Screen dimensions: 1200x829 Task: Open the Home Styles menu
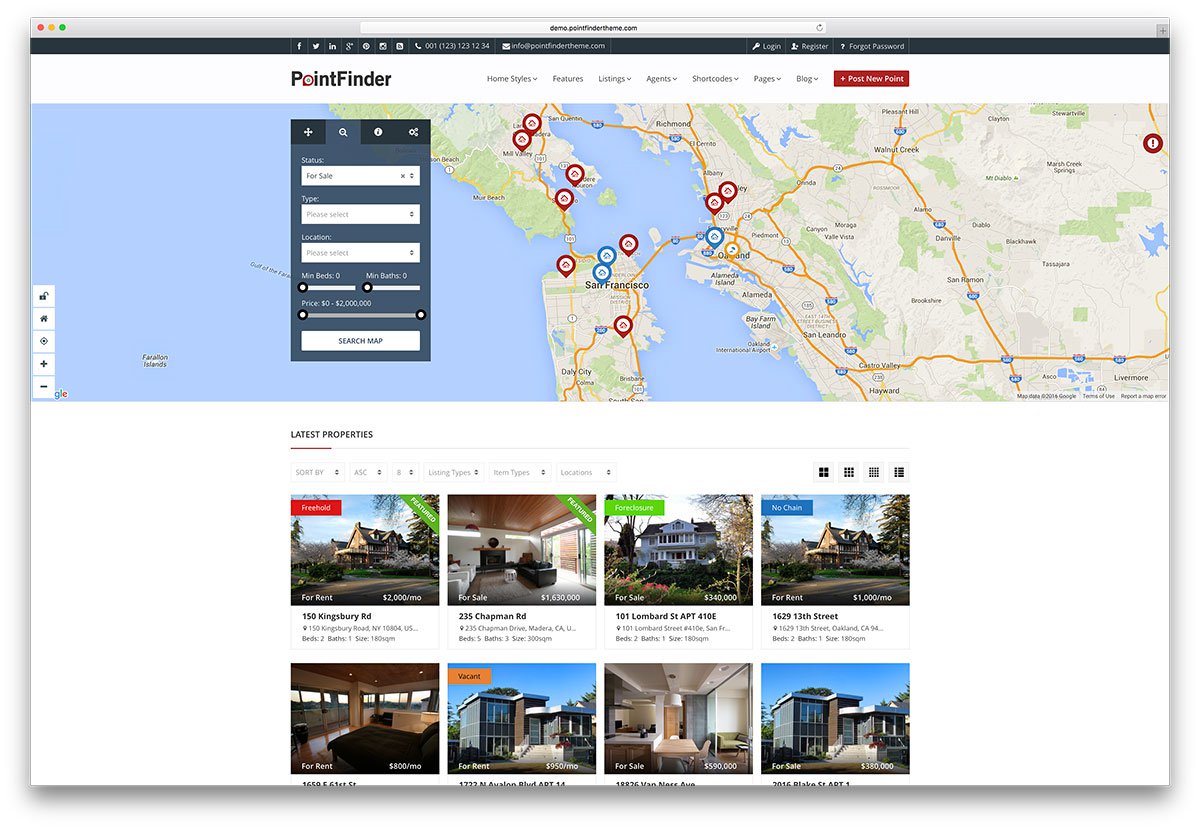tap(512, 79)
